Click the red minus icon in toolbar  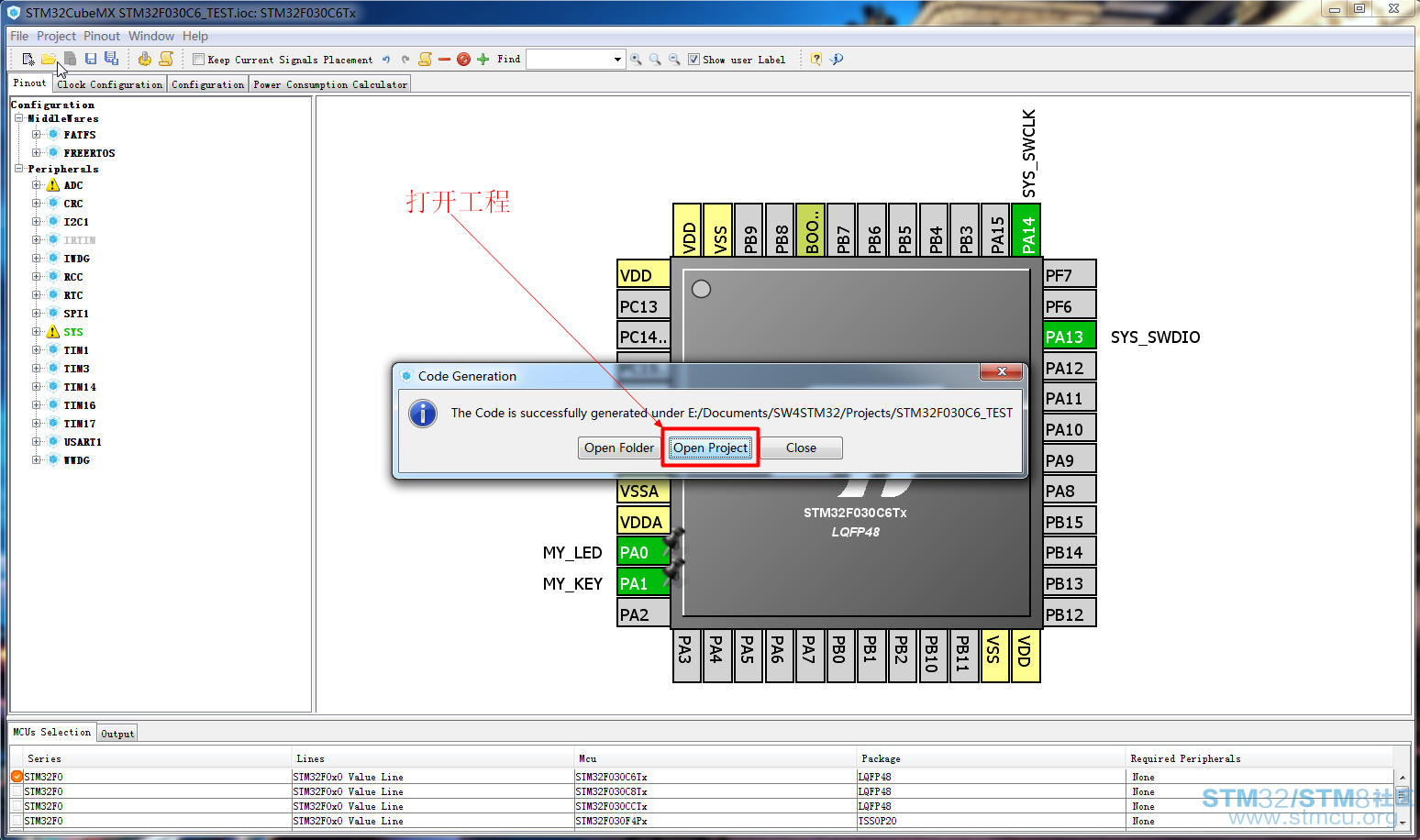[x=445, y=60]
